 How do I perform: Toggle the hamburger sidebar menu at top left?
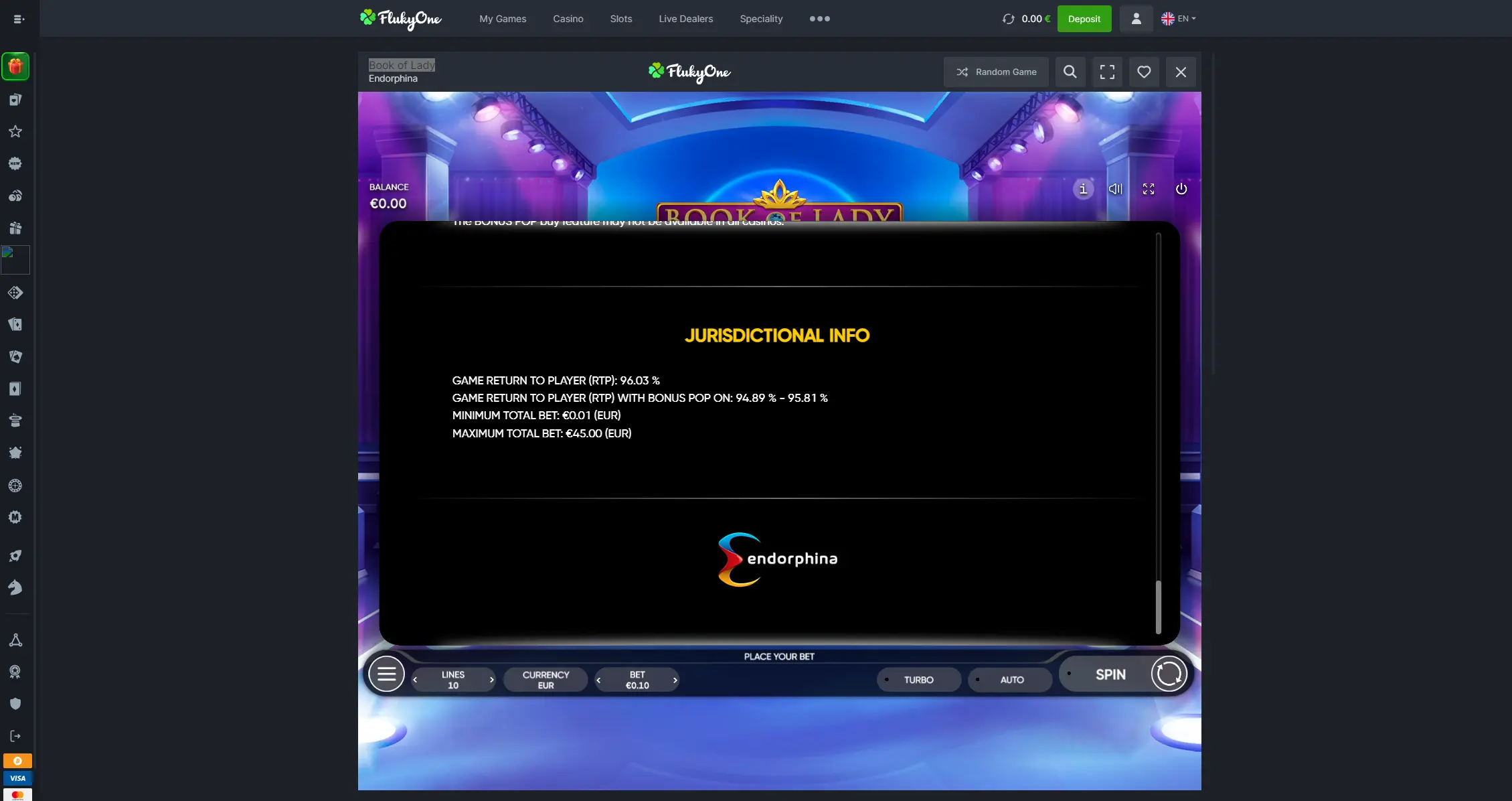[x=19, y=19]
